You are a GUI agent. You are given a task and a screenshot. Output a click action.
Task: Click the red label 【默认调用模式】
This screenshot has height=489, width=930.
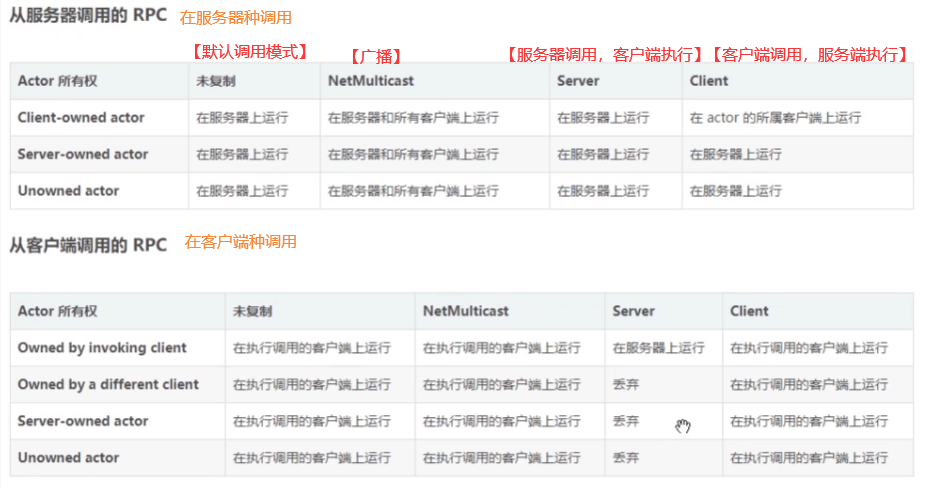pos(250,52)
